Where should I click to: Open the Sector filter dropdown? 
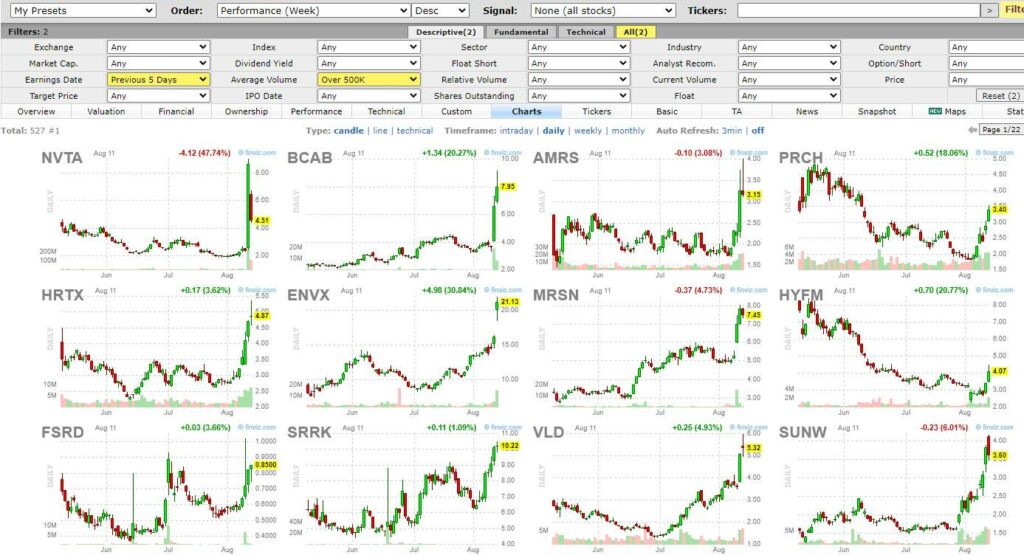point(579,47)
